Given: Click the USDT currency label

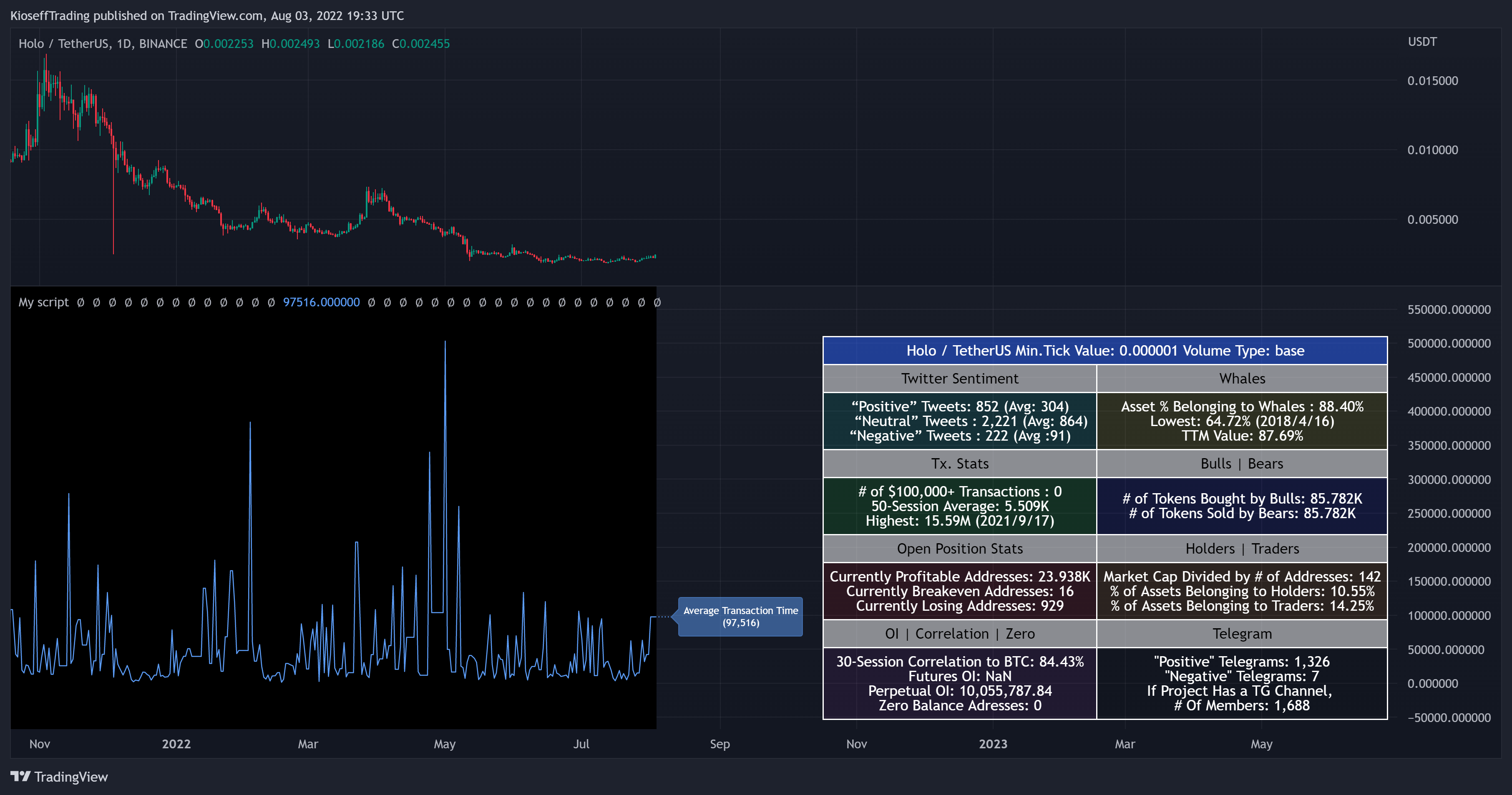Looking at the screenshot, I should pyautogui.click(x=1422, y=42).
